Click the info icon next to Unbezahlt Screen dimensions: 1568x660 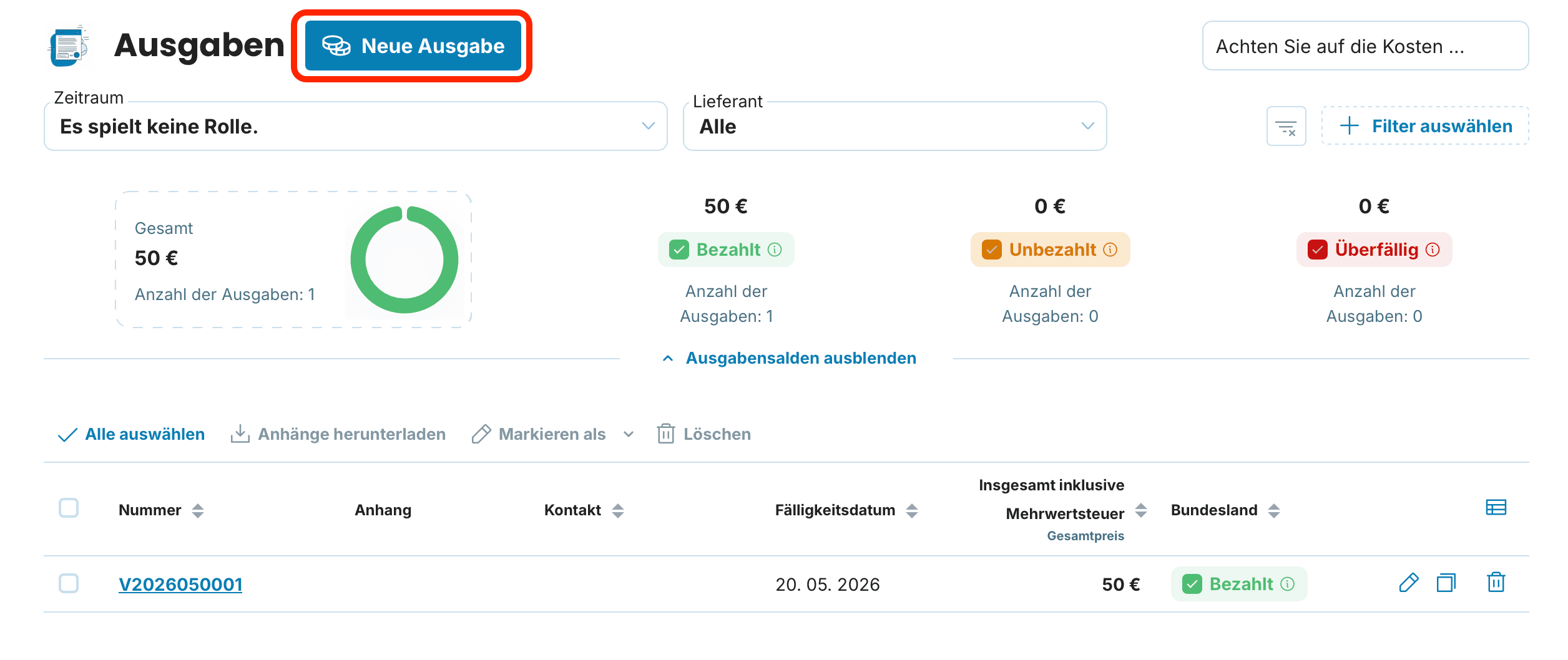point(1110,250)
